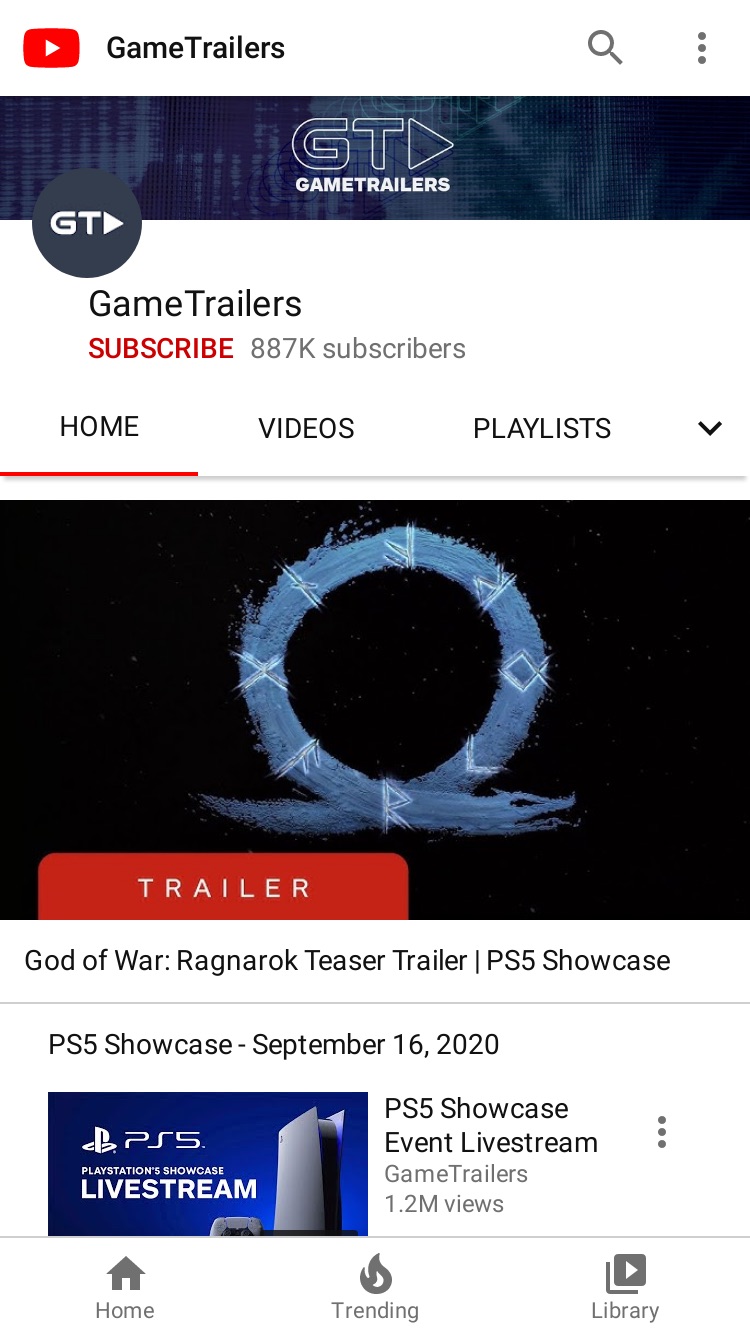Tap GameTrailers name under livestream title
This screenshot has width=750, height=1334.
pos(456,1174)
